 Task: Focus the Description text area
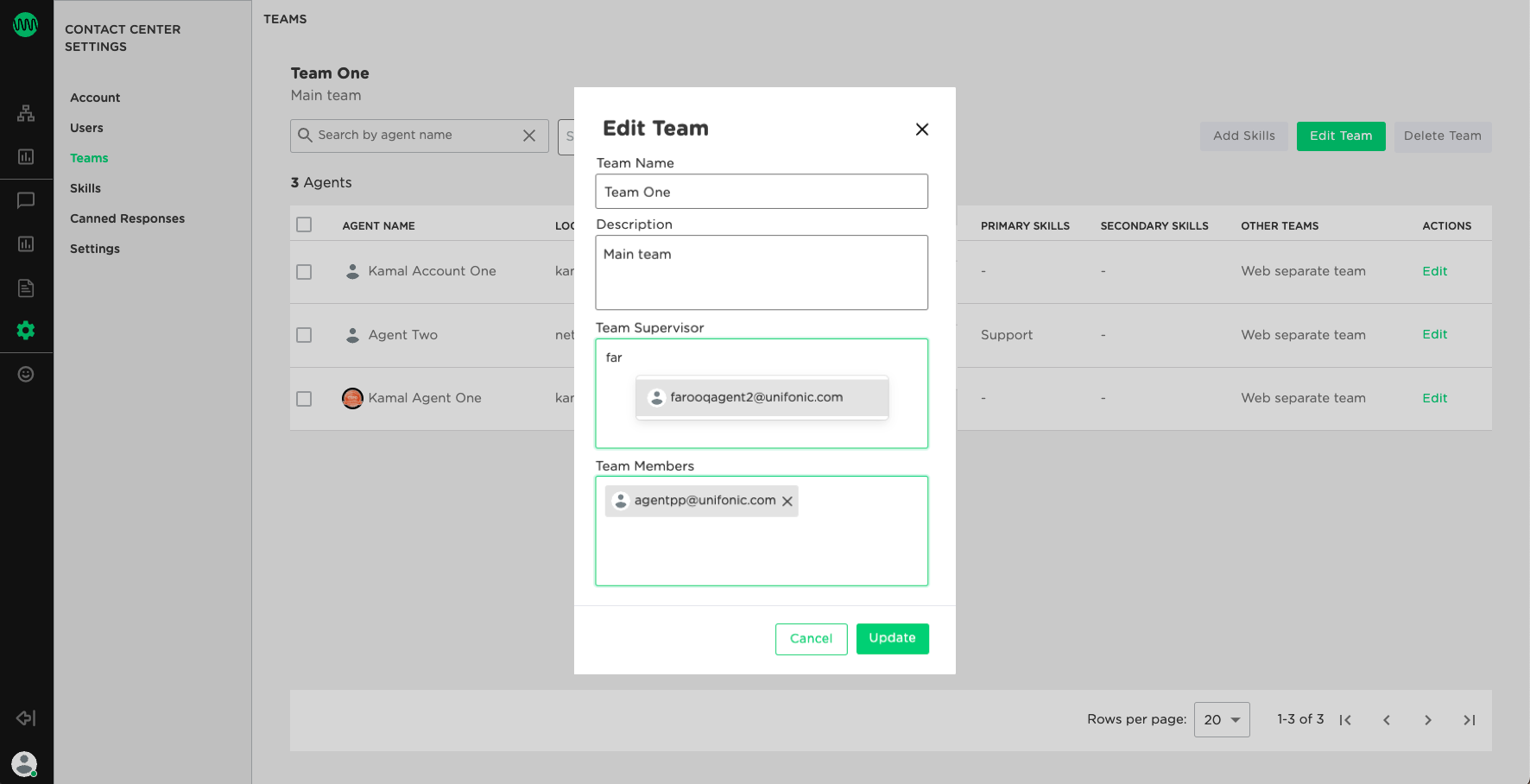(x=762, y=273)
